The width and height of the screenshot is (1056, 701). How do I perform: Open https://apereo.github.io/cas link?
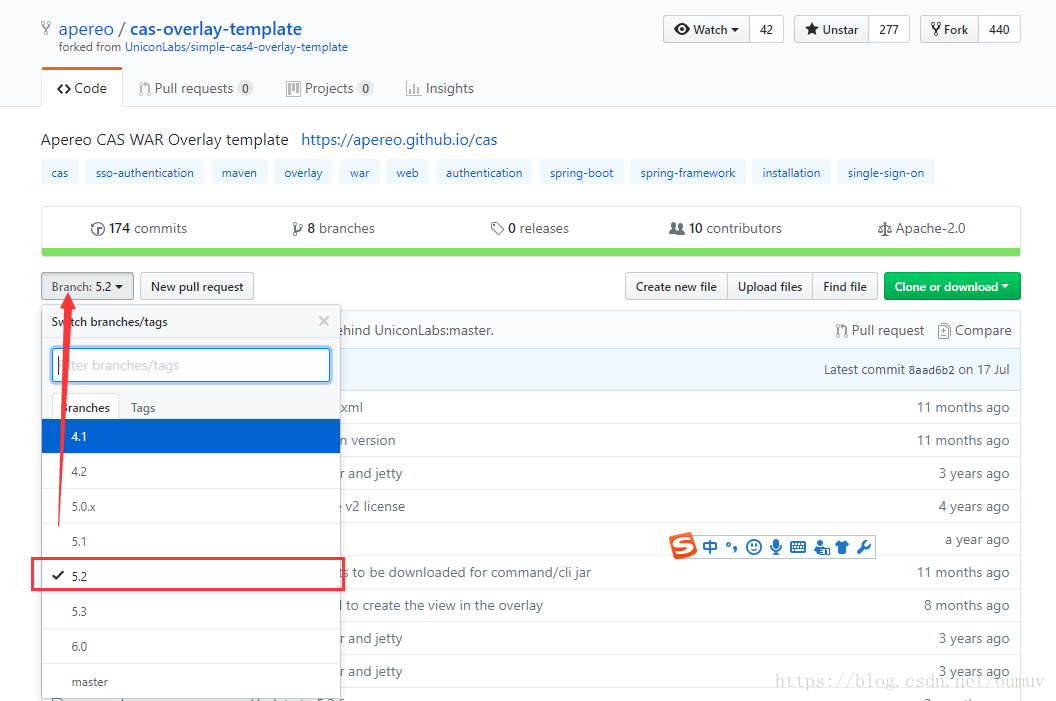(399, 139)
